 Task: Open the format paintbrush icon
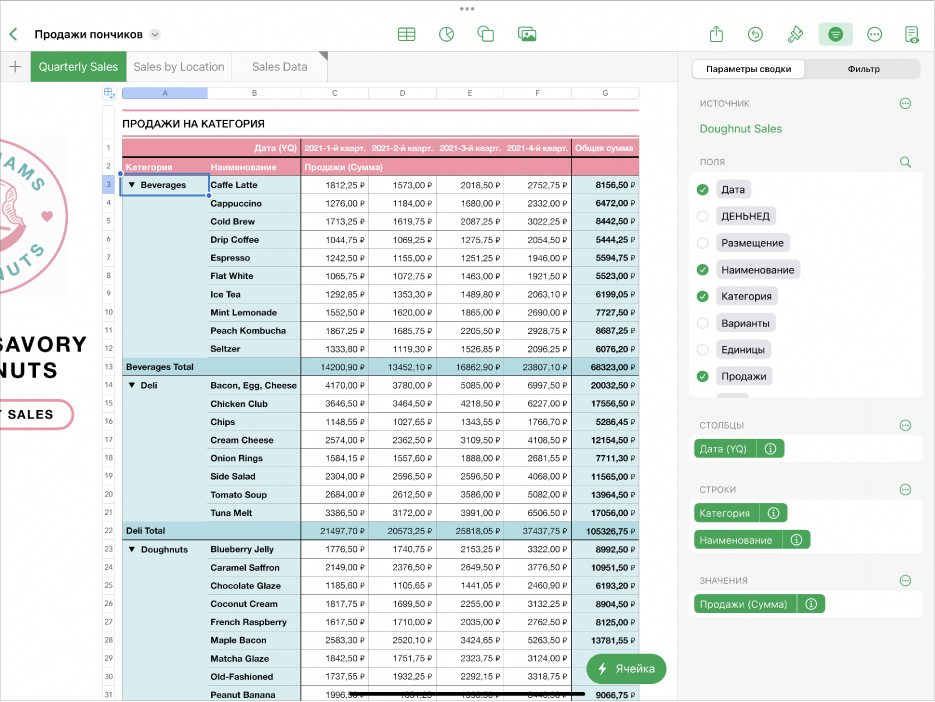[795, 34]
